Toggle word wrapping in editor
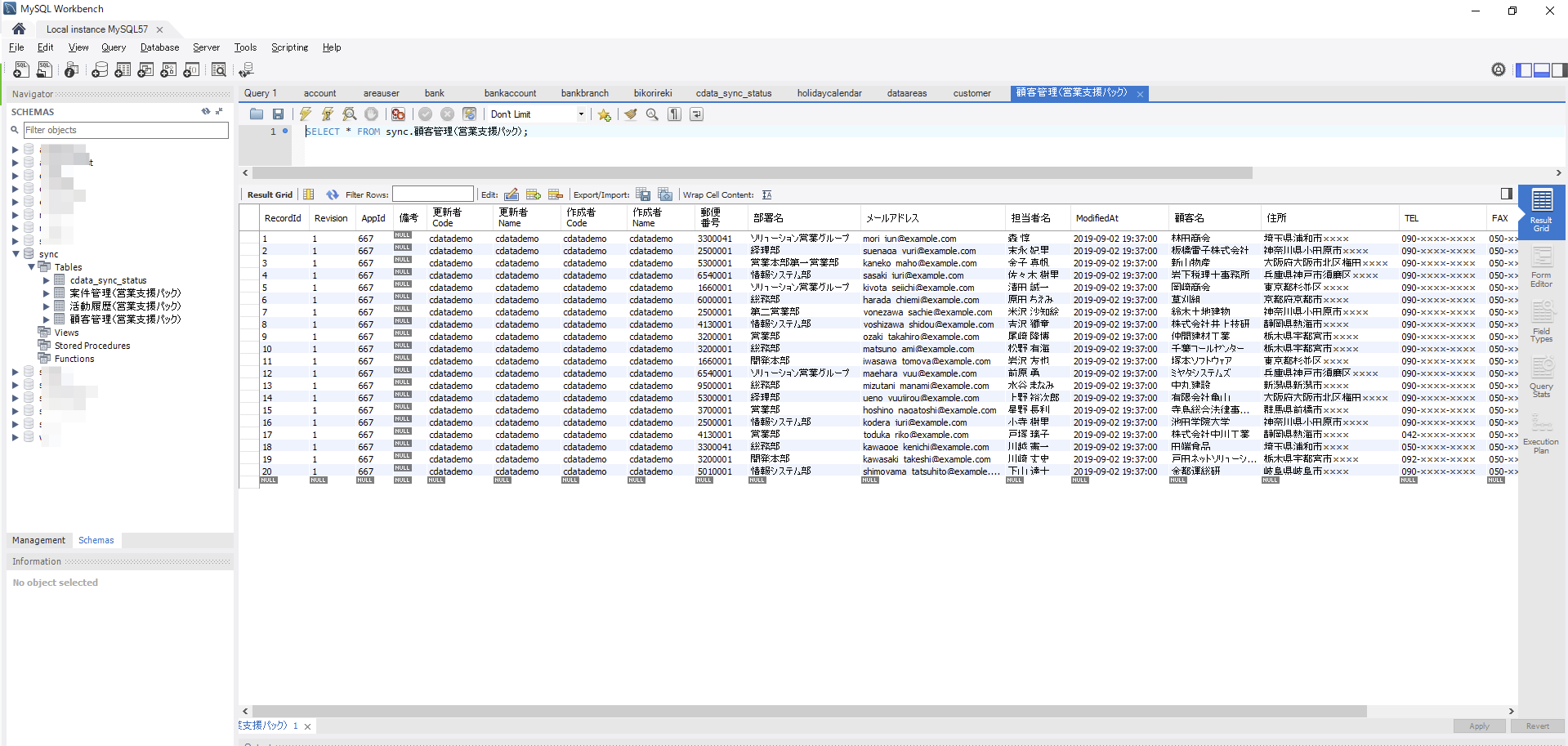1568x746 pixels. (696, 114)
